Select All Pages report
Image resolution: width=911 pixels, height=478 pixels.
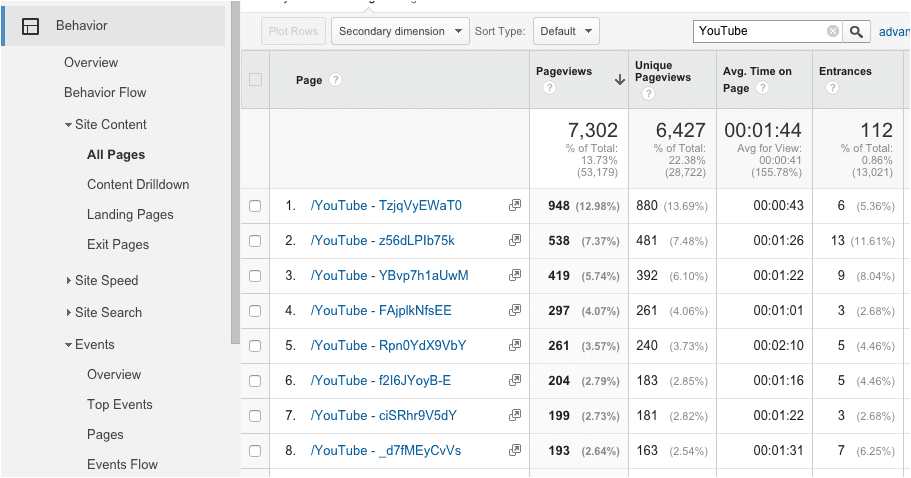(116, 154)
